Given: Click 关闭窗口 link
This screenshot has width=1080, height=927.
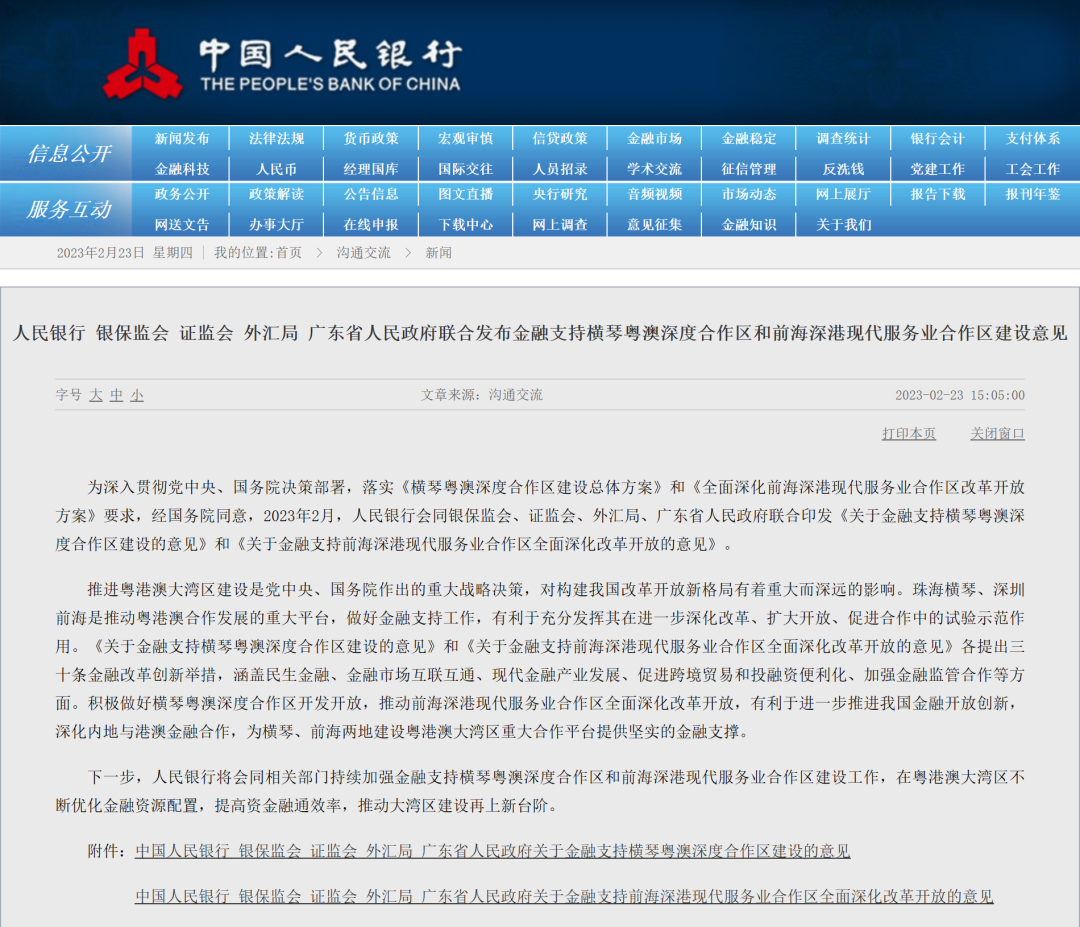Looking at the screenshot, I should (x=997, y=434).
